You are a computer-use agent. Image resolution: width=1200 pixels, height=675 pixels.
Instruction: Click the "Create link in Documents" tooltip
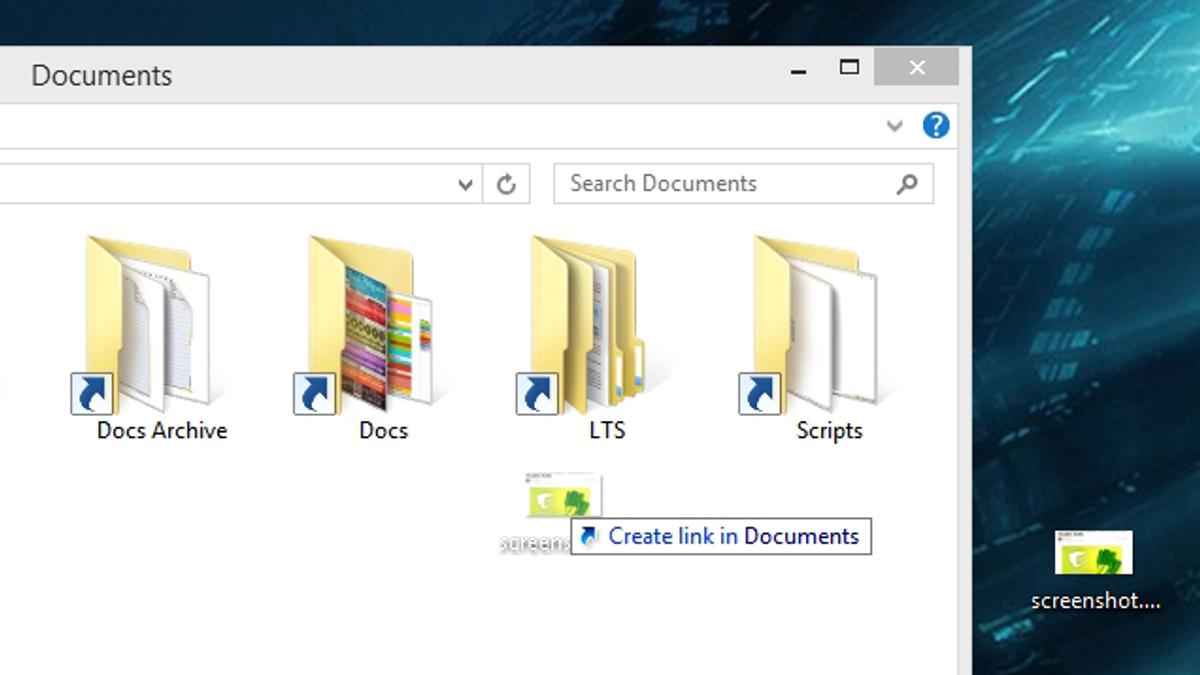coord(721,536)
